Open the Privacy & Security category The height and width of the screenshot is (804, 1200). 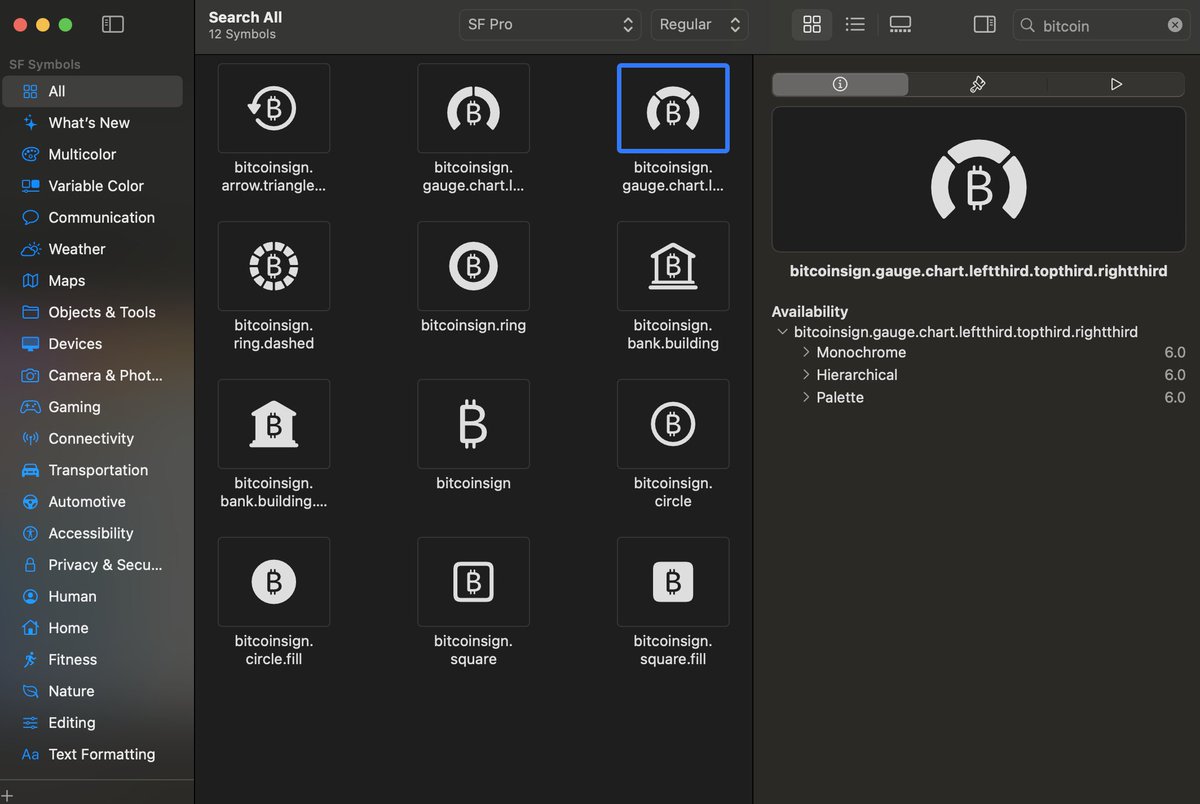[x=93, y=565]
